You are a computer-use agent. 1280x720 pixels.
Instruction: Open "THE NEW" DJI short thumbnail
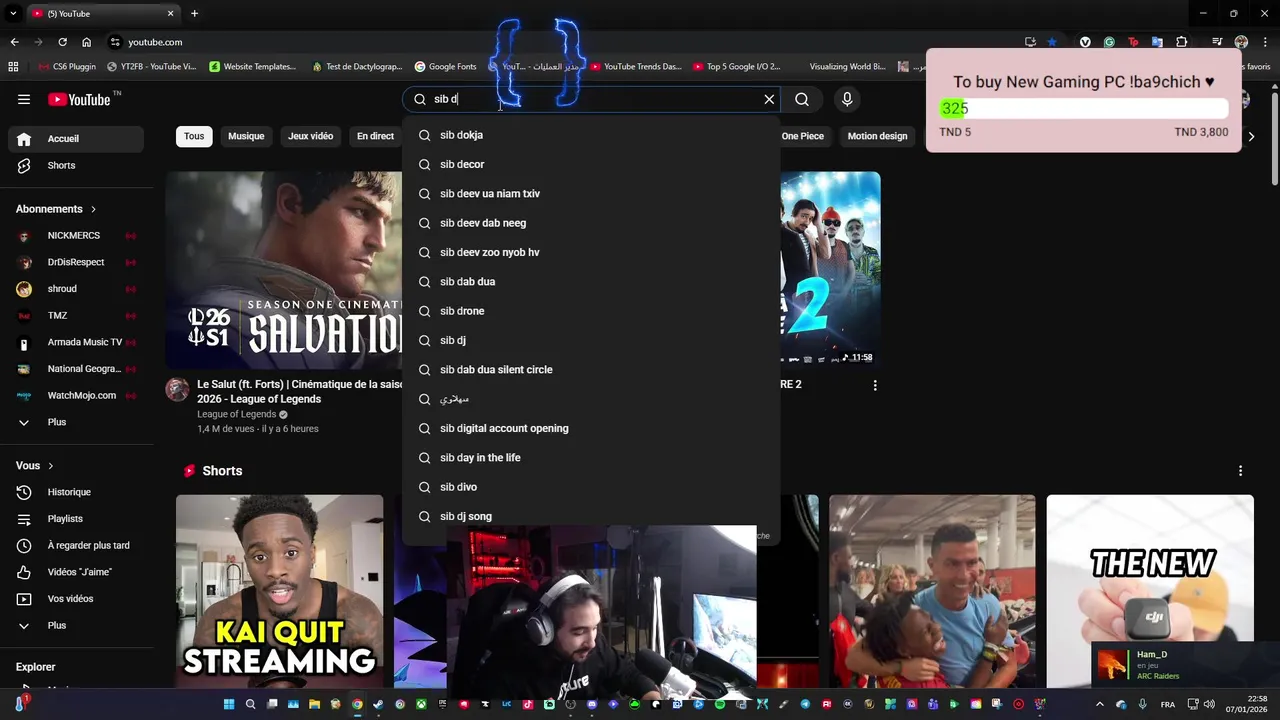(x=1150, y=590)
